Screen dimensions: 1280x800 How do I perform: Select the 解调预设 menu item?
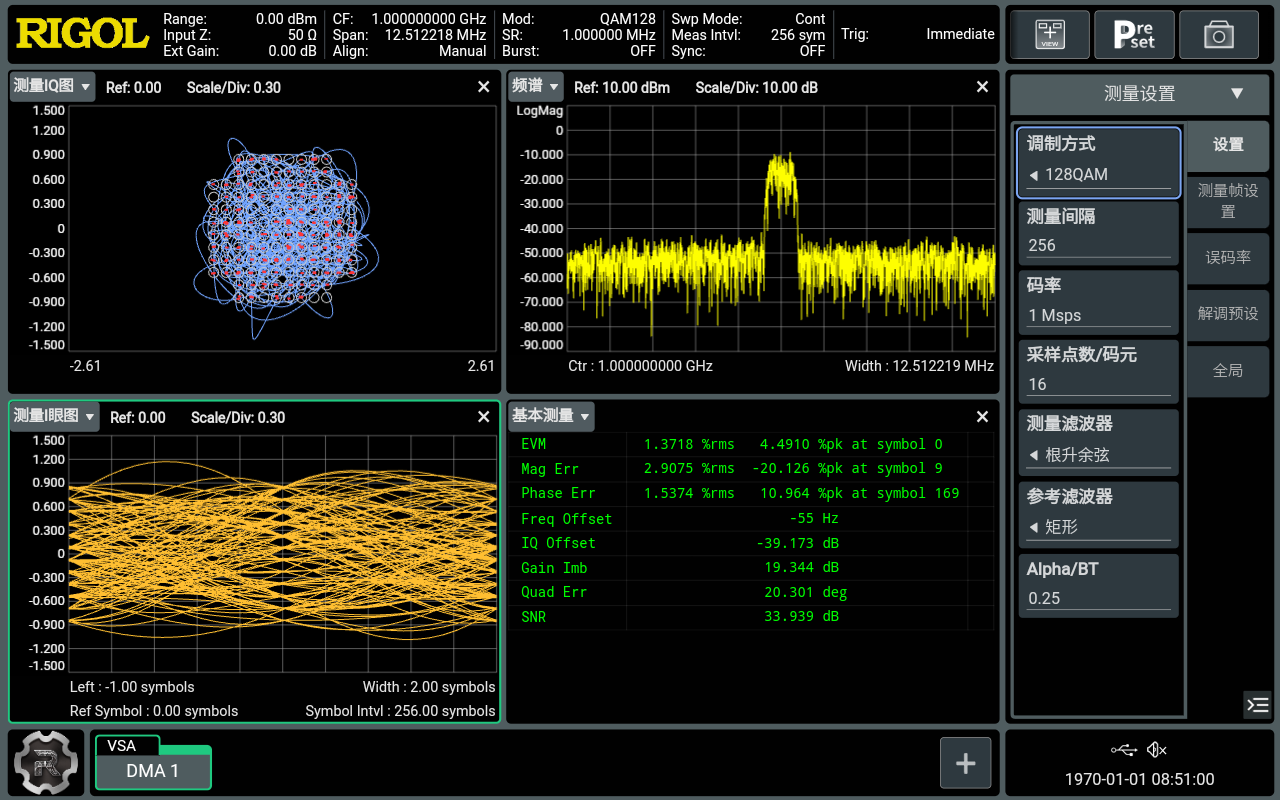[x=1227, y=314]
